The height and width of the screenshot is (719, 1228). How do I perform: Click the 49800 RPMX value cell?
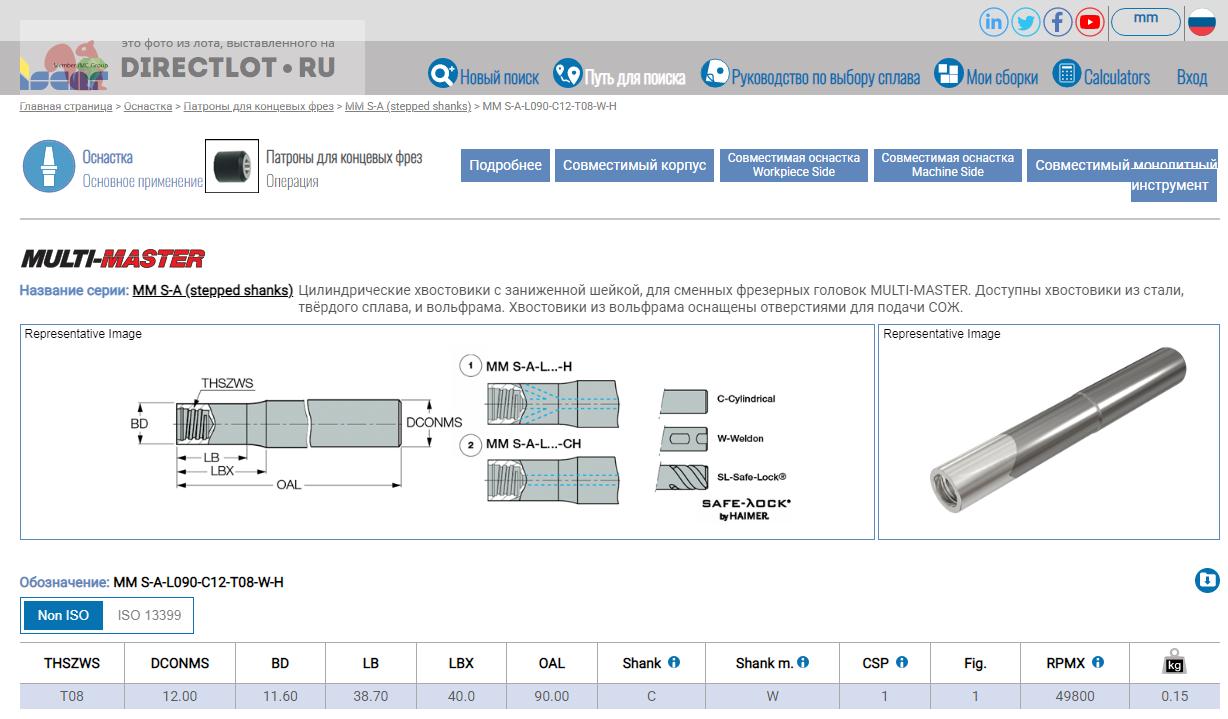click(x=1075, y=696)
